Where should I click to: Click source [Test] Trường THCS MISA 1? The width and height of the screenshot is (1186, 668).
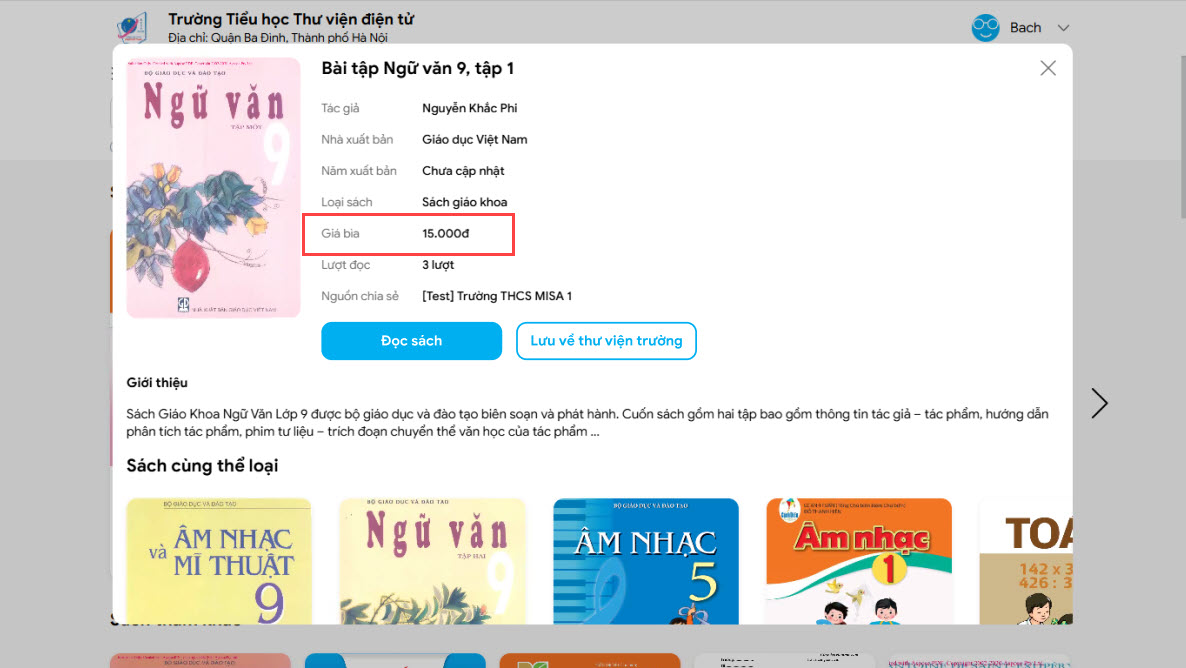coord(497,296)
